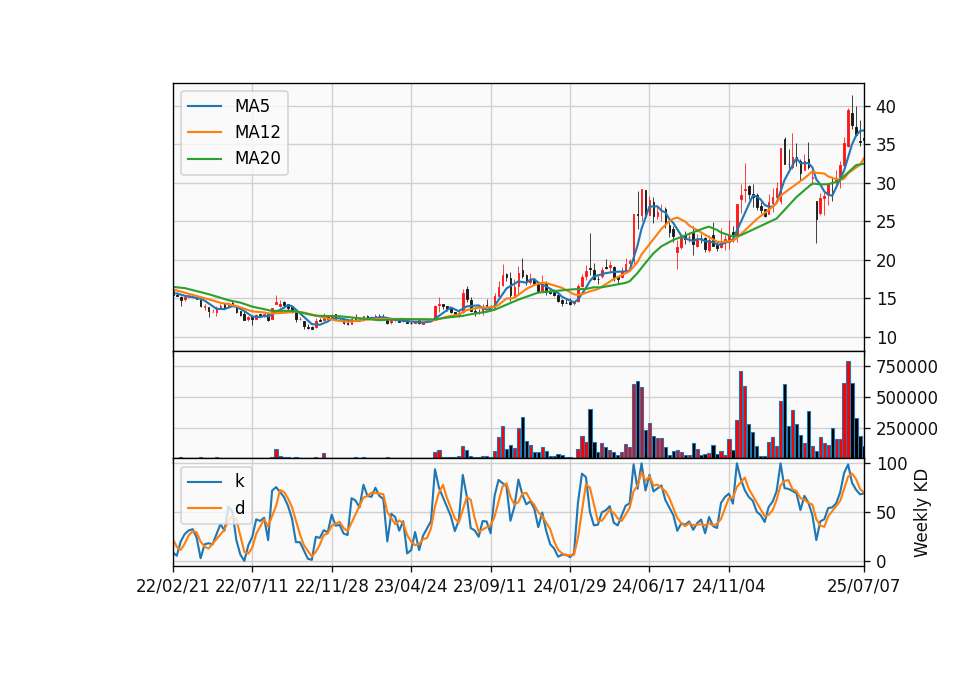Click the blue MA5 legend line sample
The height and width of the screenshot is (690, 960).
click(x=204, y=106)
